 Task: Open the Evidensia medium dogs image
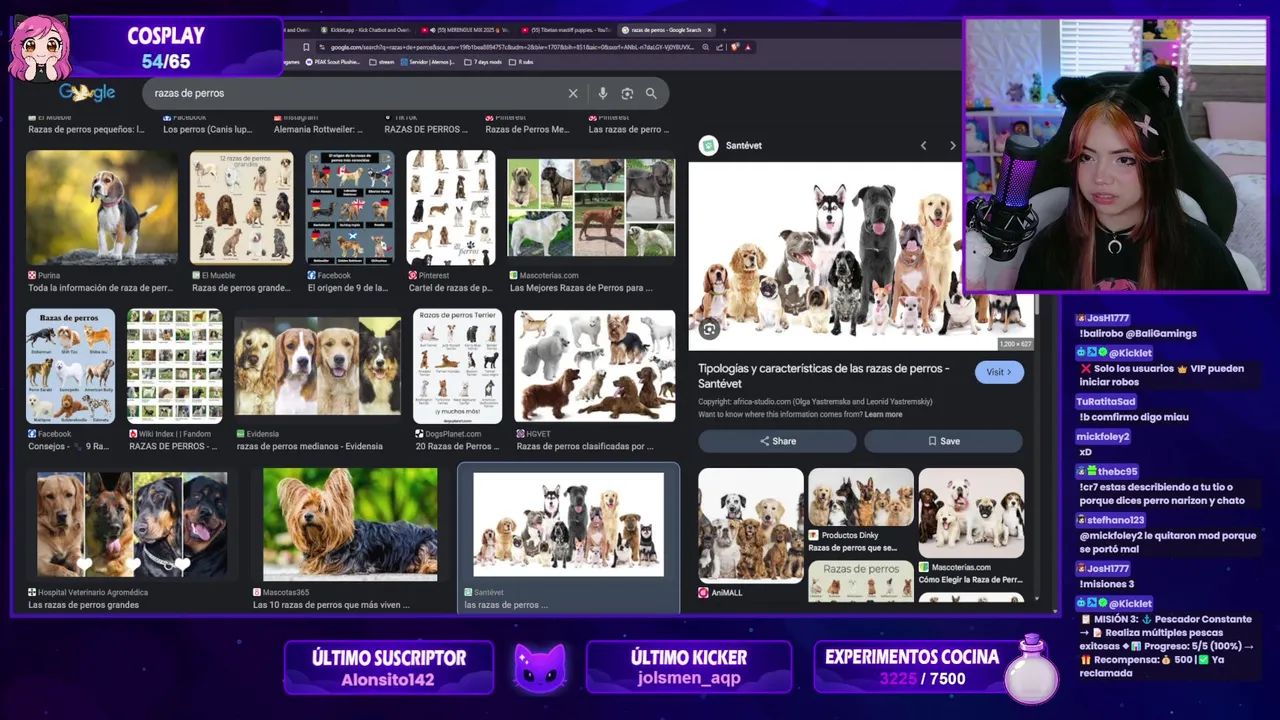pyautogui.click(x=317, y=366)
